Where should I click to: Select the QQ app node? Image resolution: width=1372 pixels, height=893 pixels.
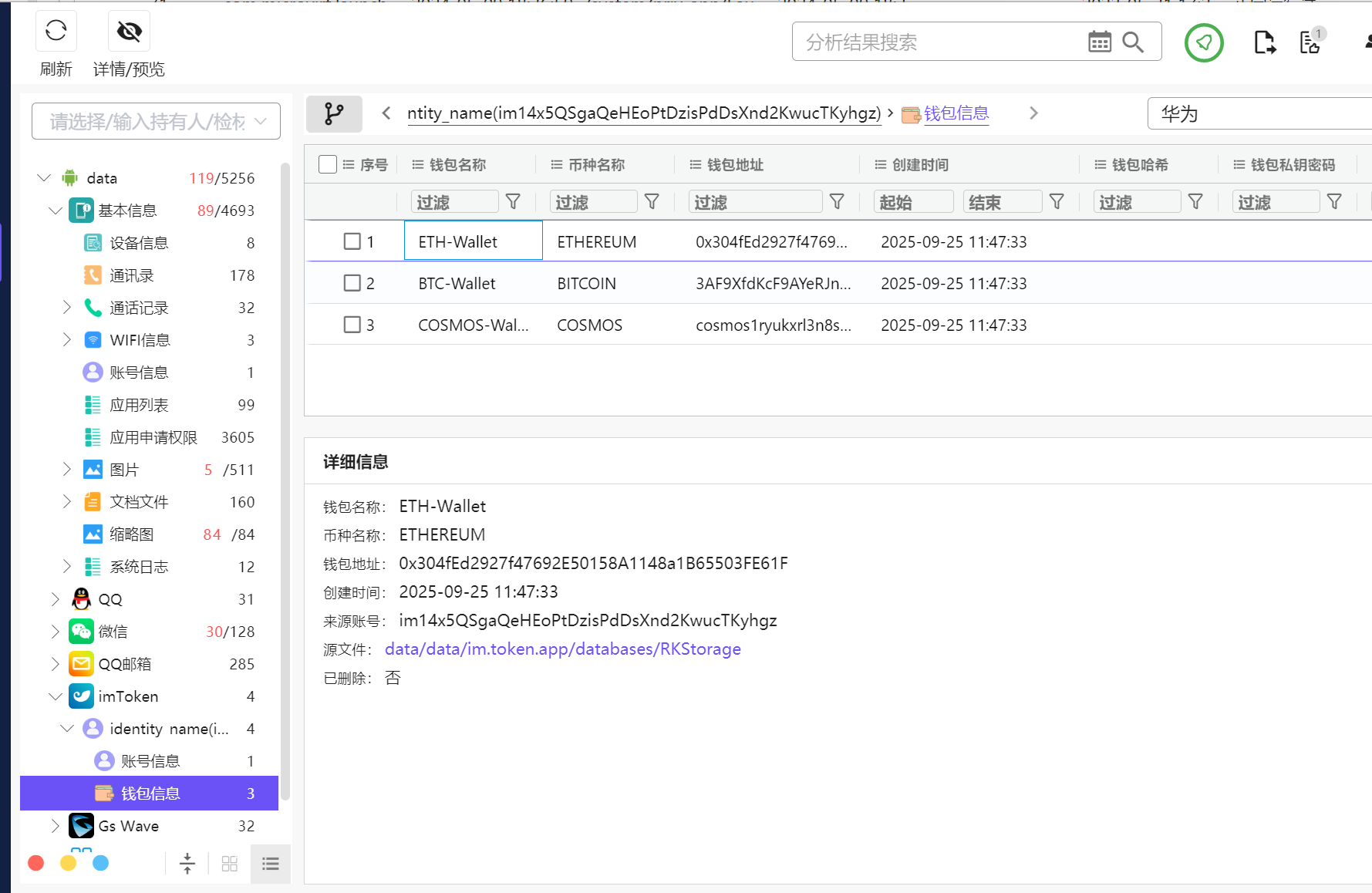(x=150, y=599)
